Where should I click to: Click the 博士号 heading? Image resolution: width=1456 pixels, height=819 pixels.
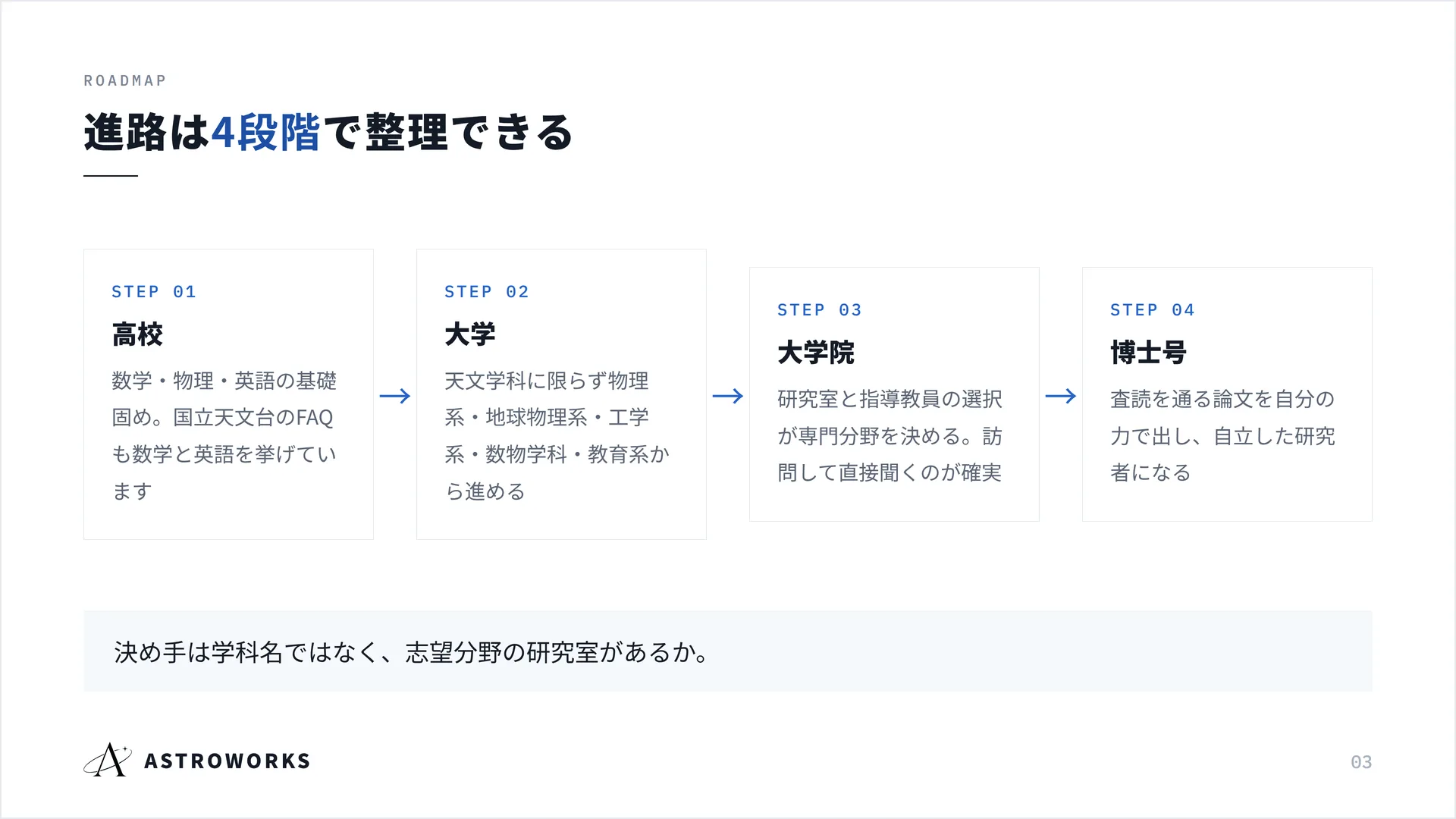(x=1149, y=353)
